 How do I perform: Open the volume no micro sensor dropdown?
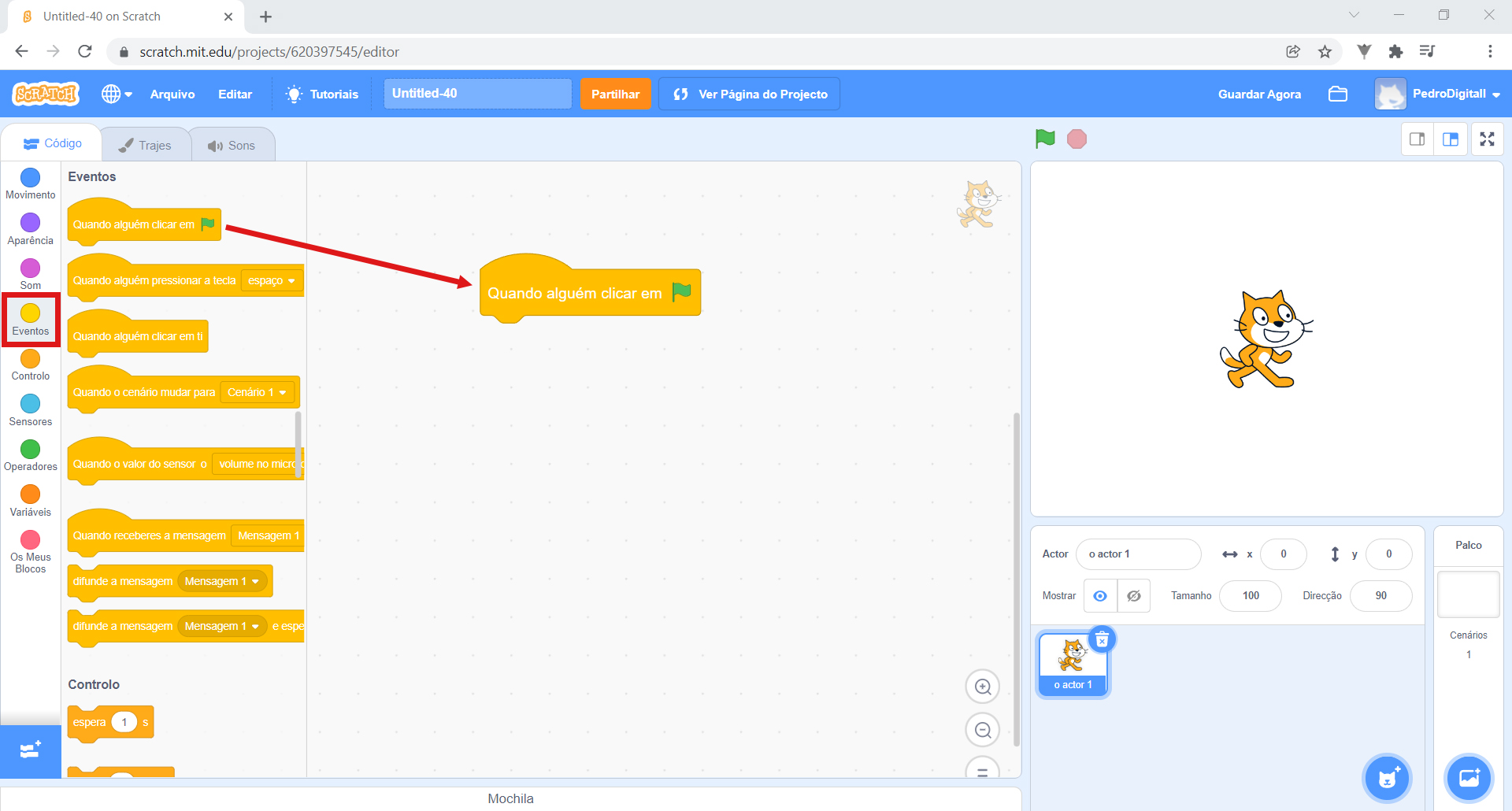click(258, 464)
